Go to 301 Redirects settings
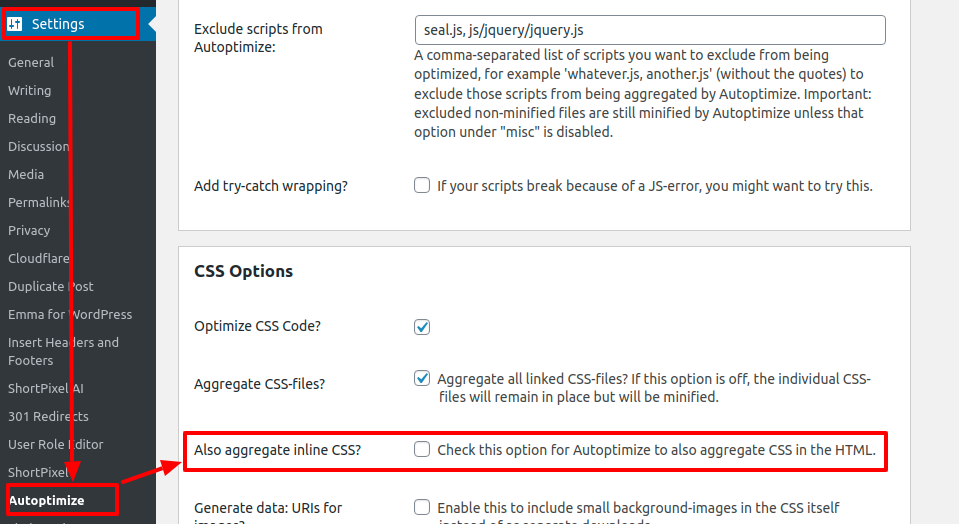 pos(48,416)
